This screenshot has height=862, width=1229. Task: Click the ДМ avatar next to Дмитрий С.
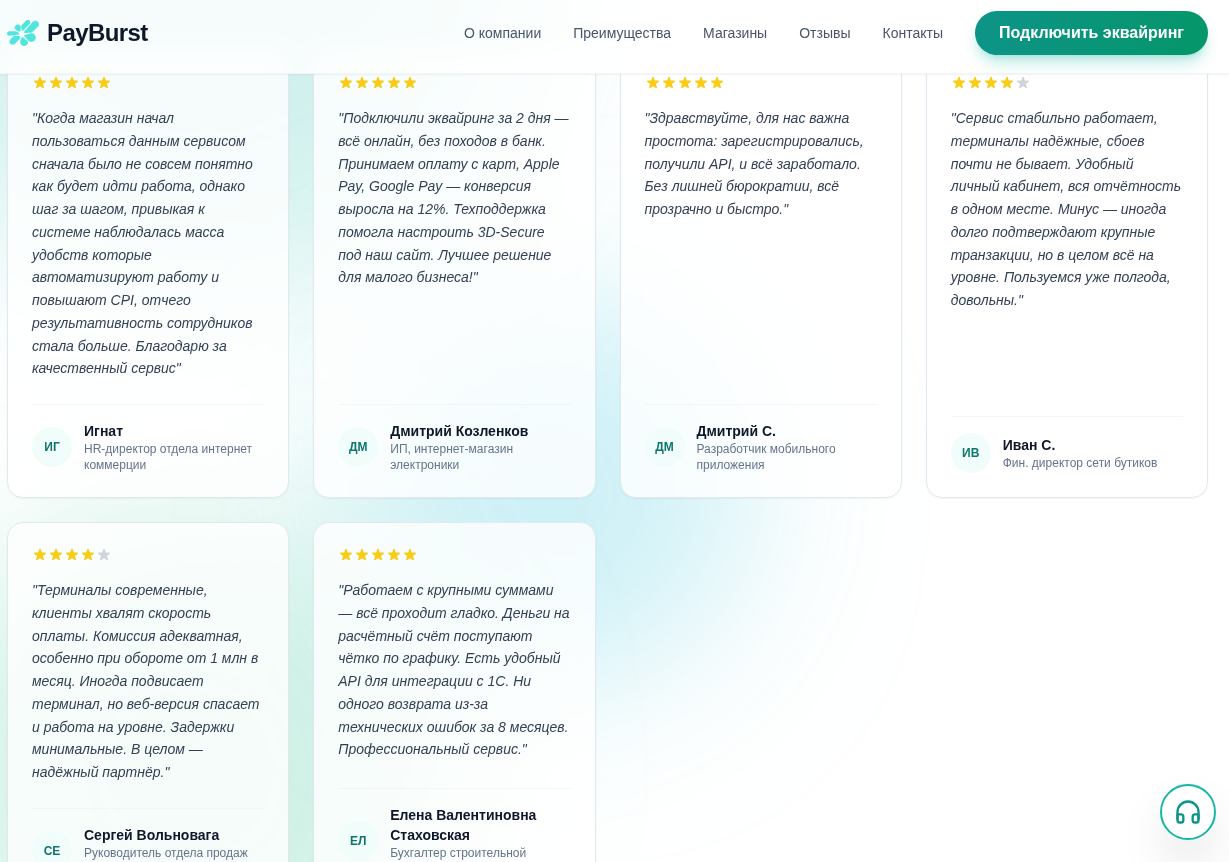pyautogui.click(x=665, y=447)
